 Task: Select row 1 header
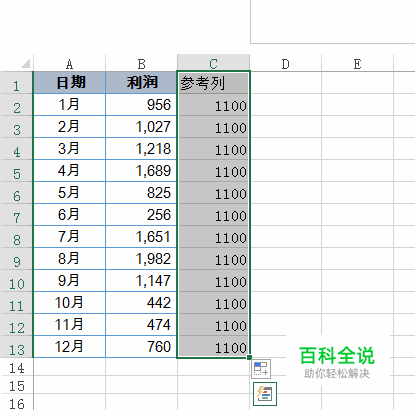[x=16, y=83]
